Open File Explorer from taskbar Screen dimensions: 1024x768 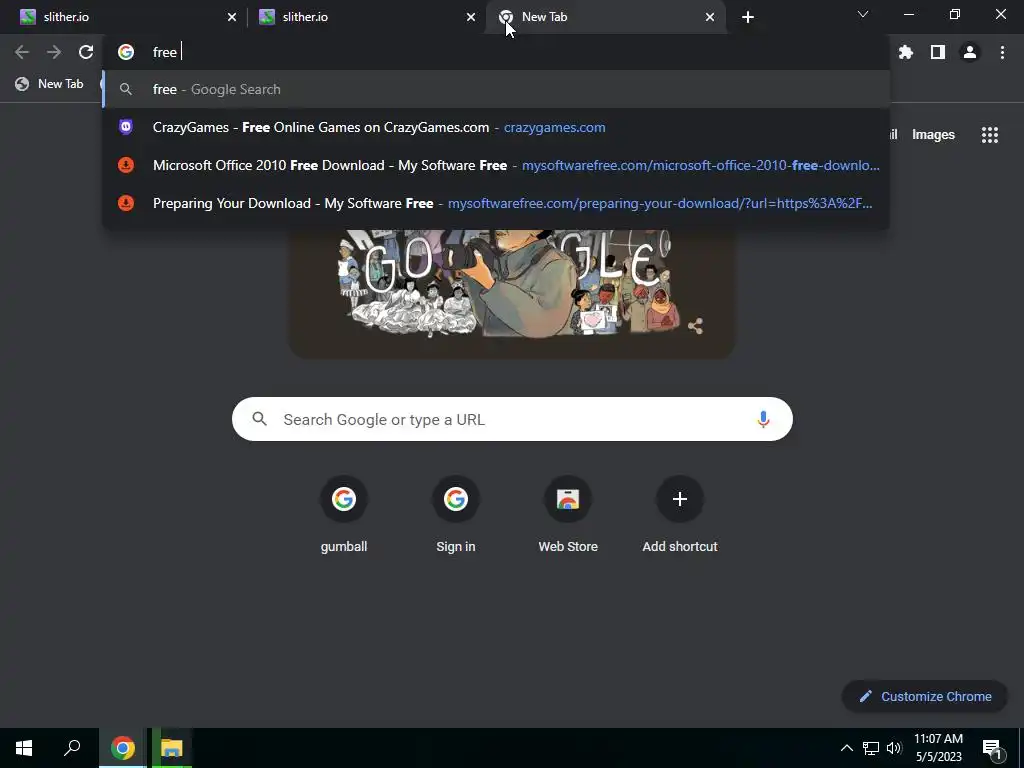click(171, 748)
